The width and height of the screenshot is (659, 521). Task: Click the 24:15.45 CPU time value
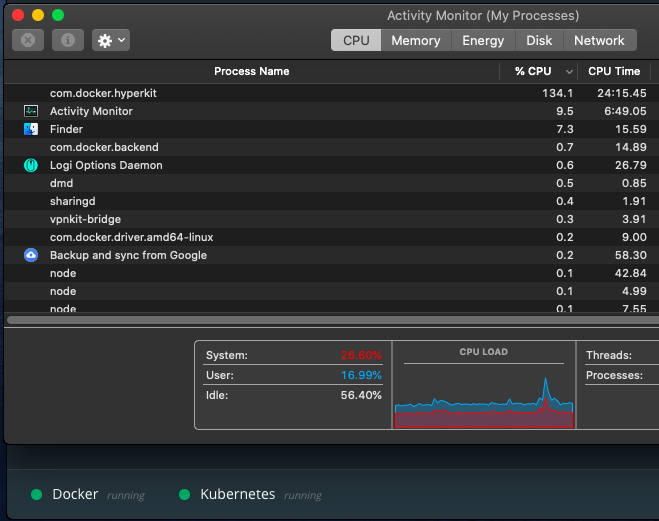(x=622, y=93)
